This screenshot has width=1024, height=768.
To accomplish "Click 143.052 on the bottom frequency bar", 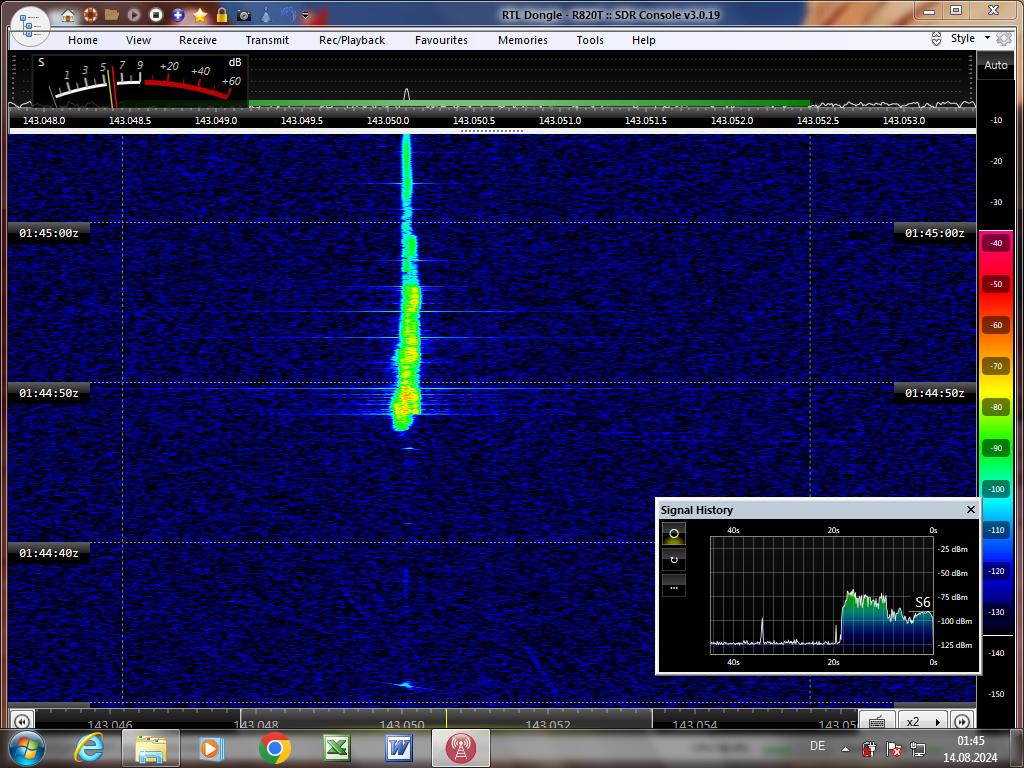I will [x=549, y=724].
